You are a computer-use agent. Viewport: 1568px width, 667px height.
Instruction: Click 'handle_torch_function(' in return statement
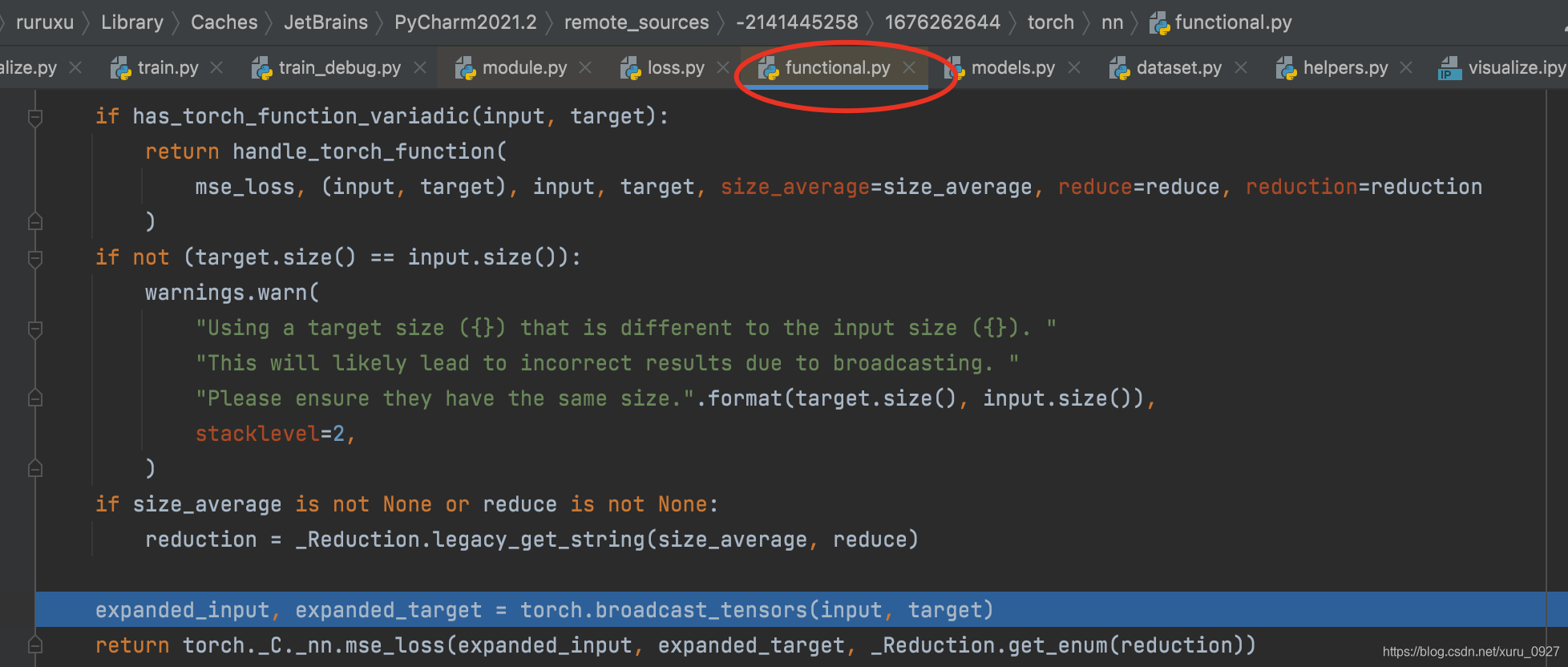[x=370, y=152]
